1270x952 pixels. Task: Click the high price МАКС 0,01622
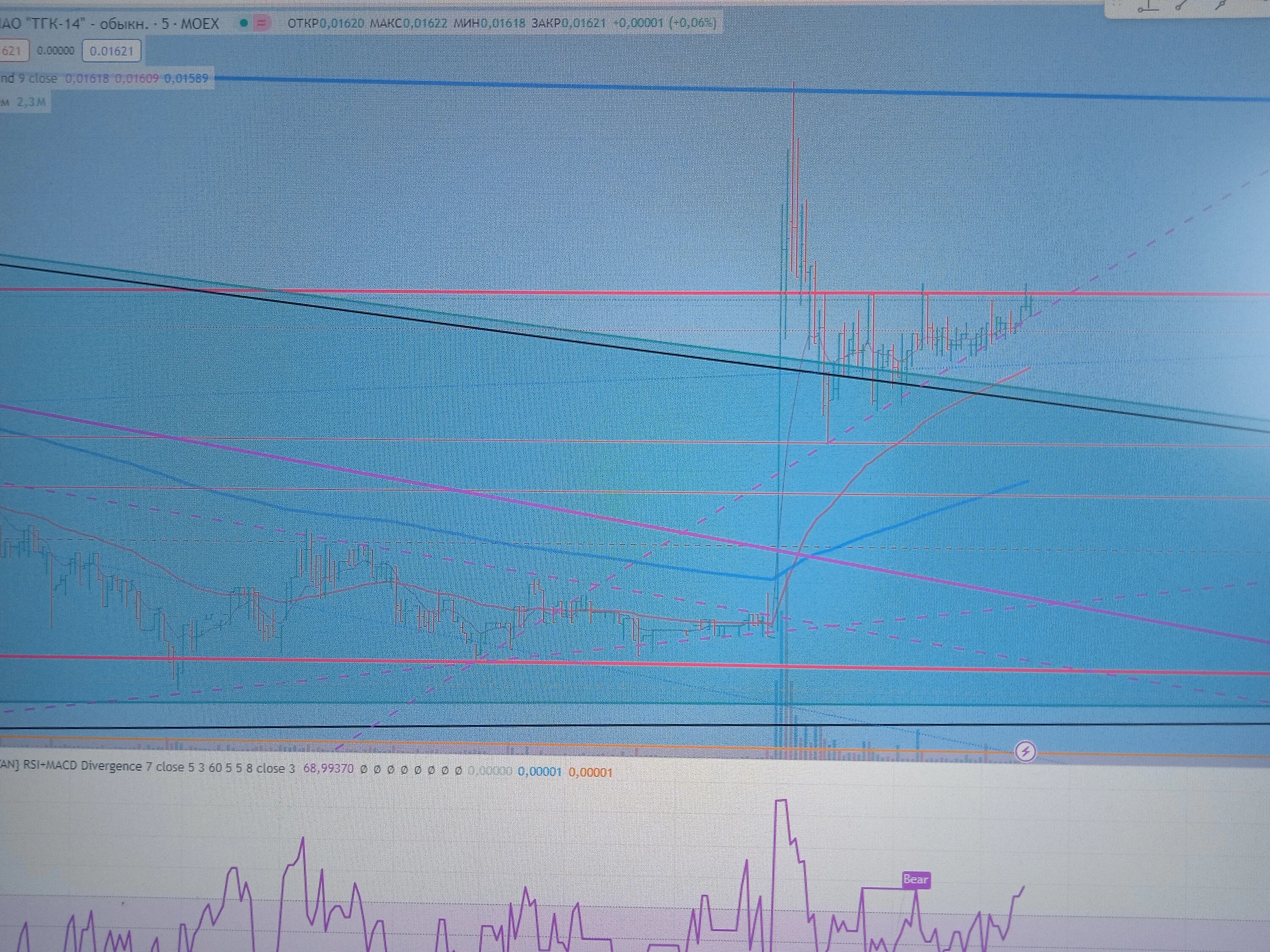[x=409, y=24]
